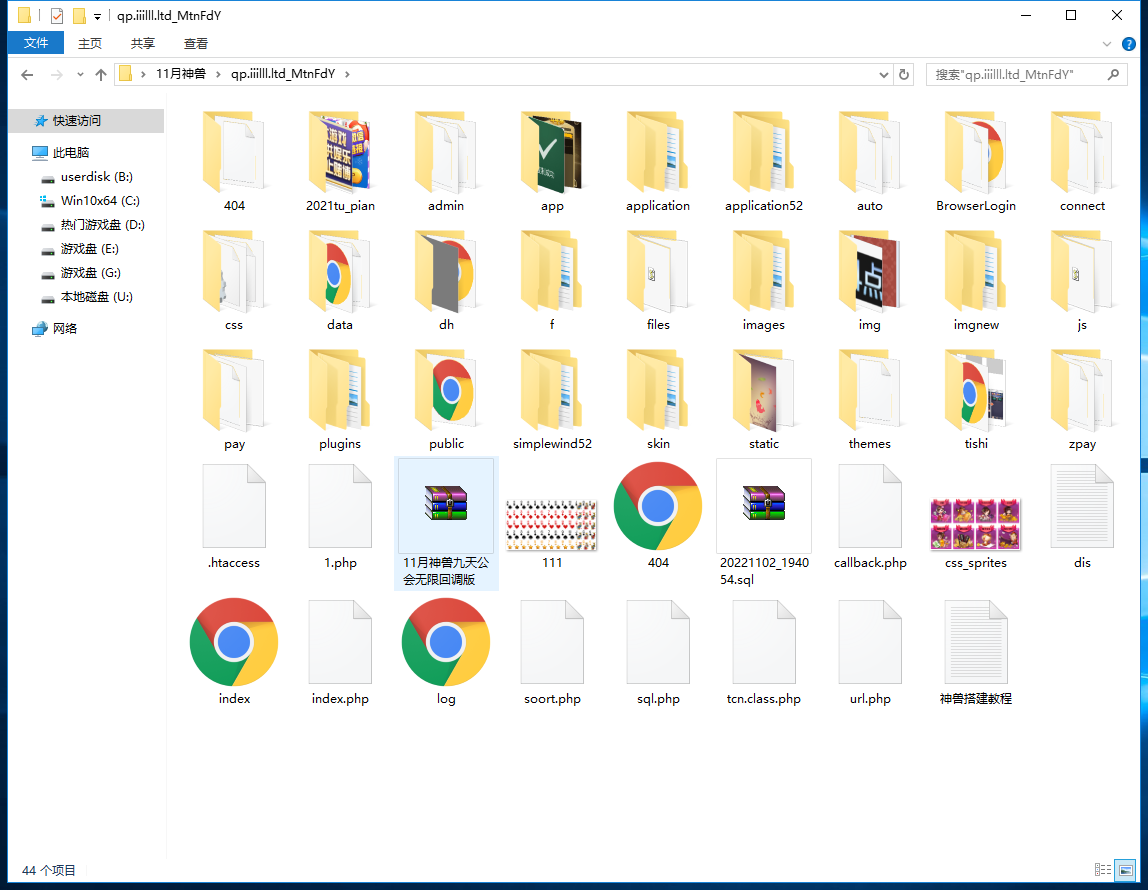Expand the ribbon with chevron arrow
The width and height of the screenshot is (1148, 890).
pyautogui.click(x=1107, y=44)
